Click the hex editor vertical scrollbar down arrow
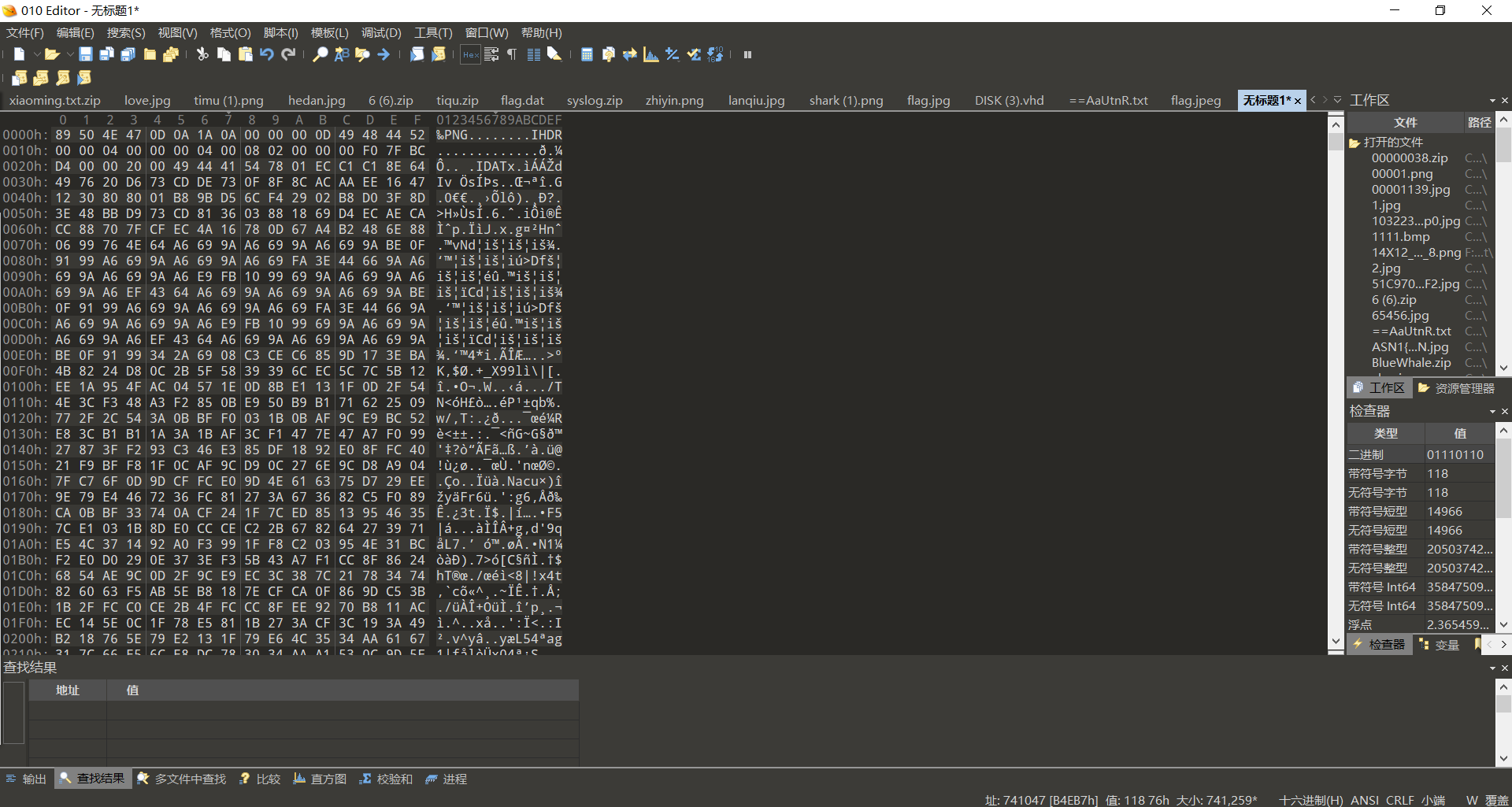The image size is (1512, 807). [1336, 642]
